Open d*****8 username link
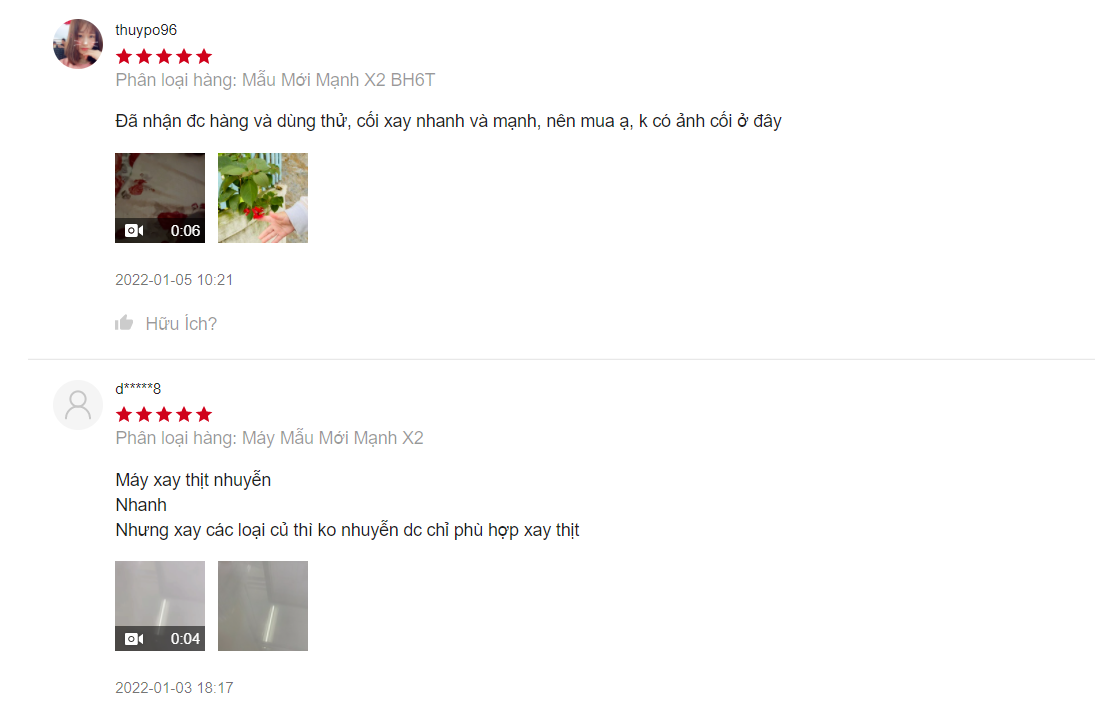Screen dimensions: 1095x704 tap(138, 388)
